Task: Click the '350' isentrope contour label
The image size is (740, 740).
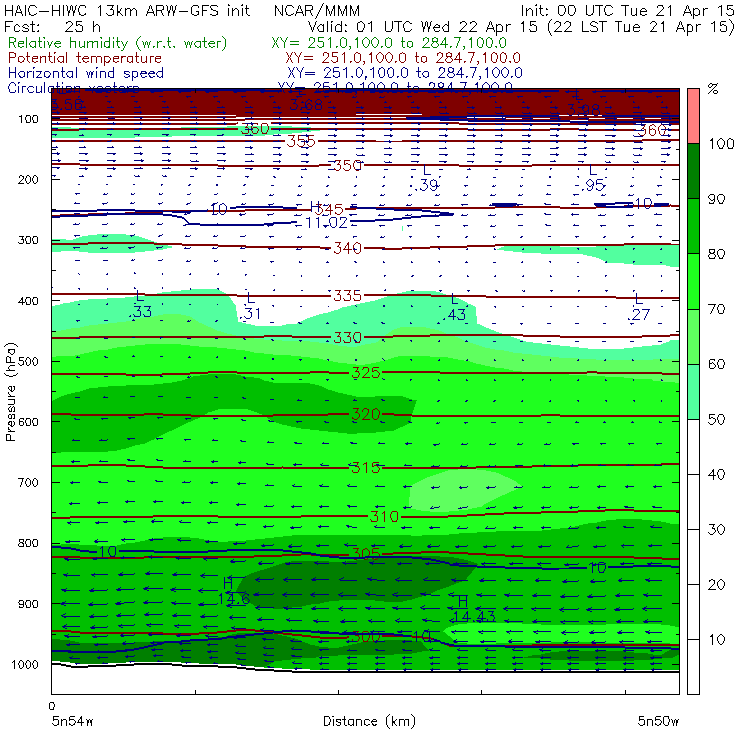Action: tap(347, 165)
